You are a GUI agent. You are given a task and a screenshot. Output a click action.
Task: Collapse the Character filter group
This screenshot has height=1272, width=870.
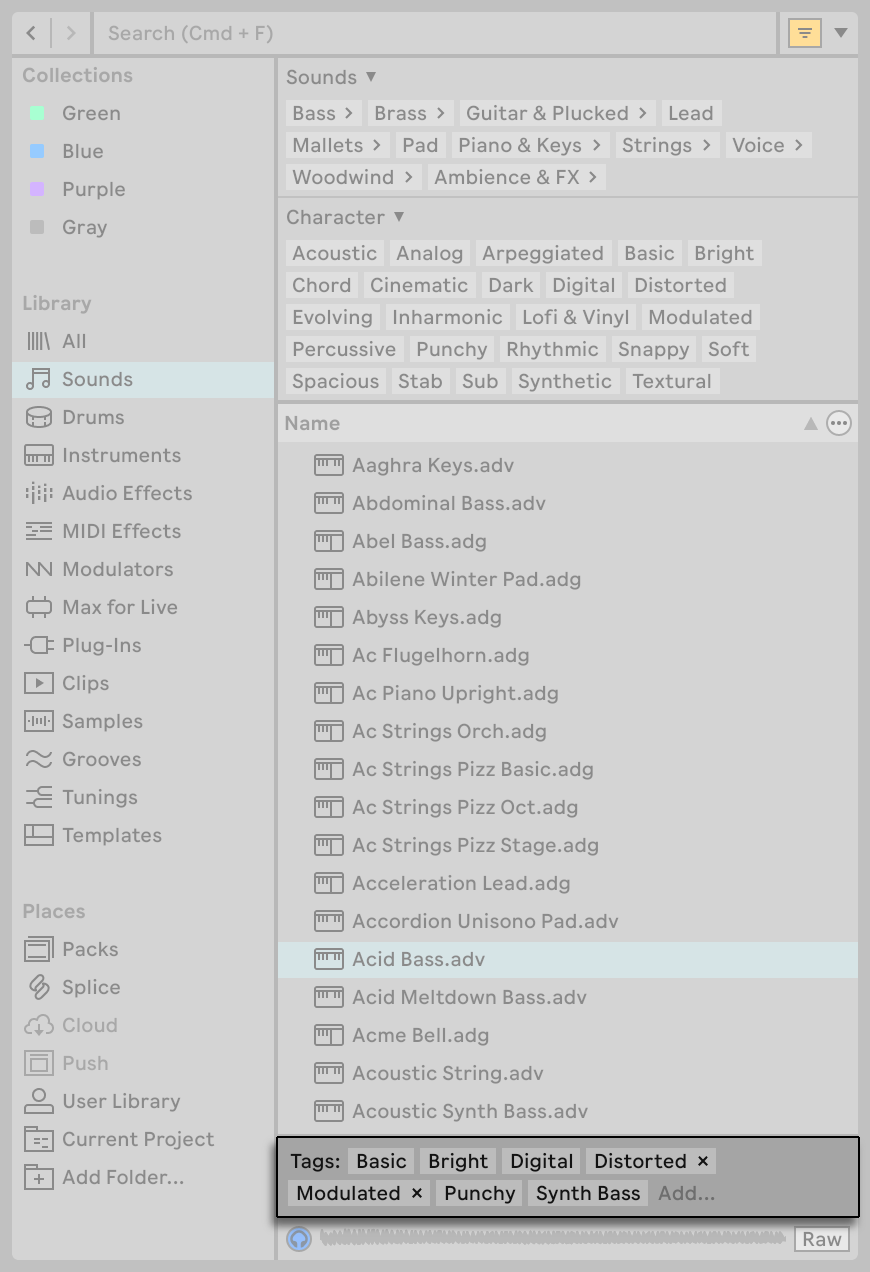[x=399, y=217]
